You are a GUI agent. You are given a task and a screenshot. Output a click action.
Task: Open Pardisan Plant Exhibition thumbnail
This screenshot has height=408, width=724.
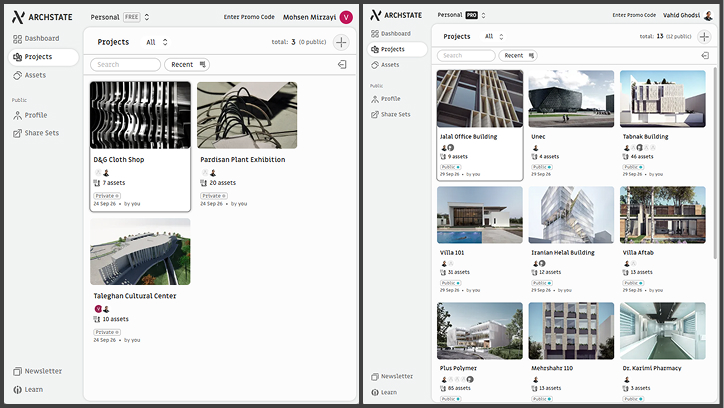247,115
